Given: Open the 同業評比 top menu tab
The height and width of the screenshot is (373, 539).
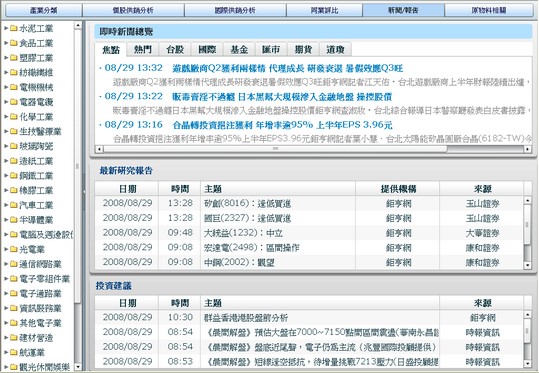Looking at the screenshot, I should pyautogui.click(x=324, y=10).
